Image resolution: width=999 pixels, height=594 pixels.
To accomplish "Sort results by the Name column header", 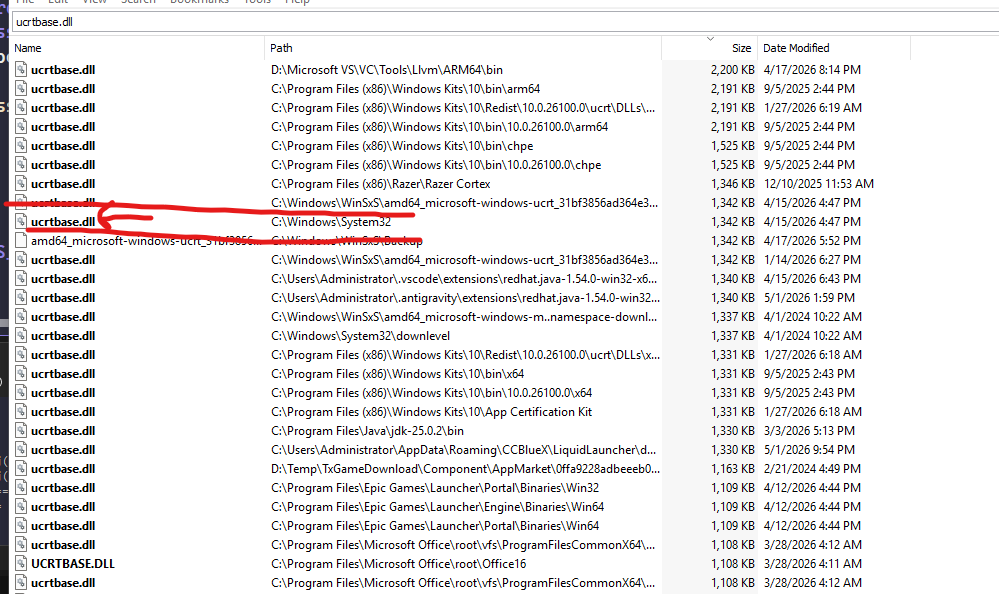I will [x=137, y=48].
